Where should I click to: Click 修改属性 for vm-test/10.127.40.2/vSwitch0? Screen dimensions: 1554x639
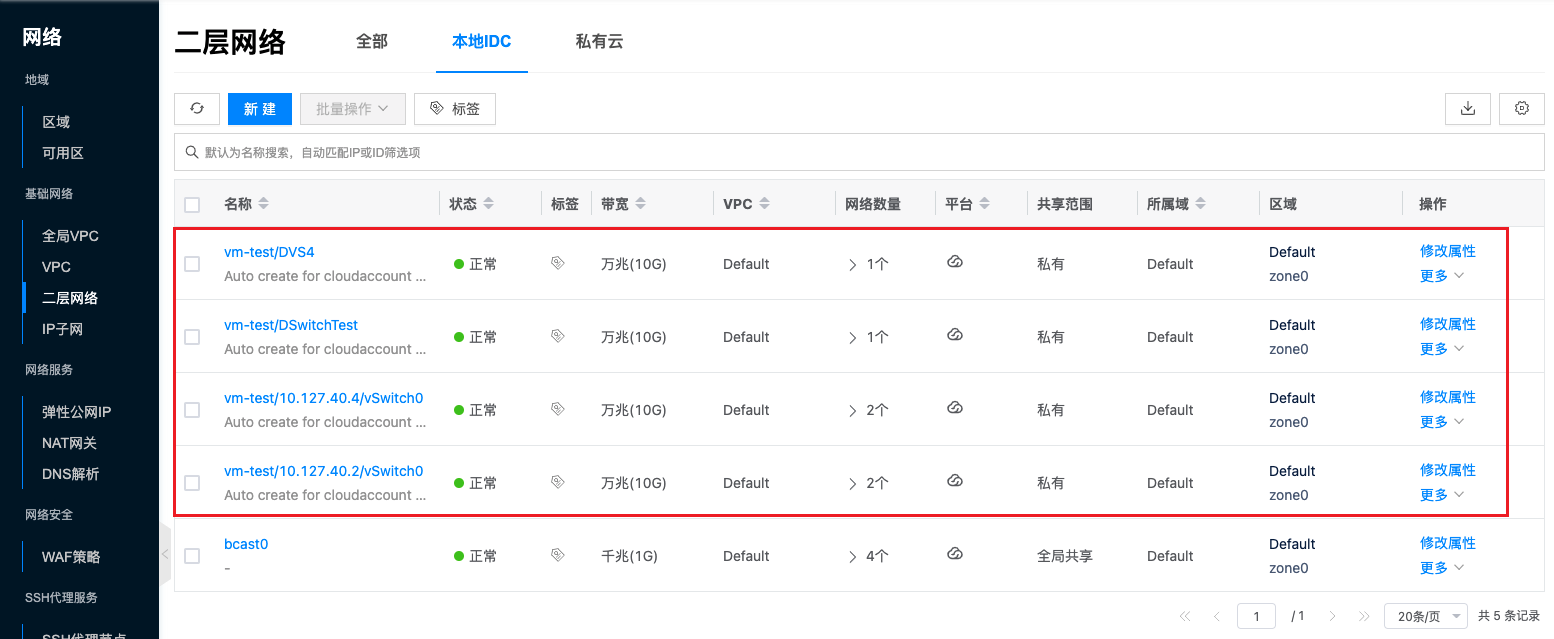[x=1447, y=470]
